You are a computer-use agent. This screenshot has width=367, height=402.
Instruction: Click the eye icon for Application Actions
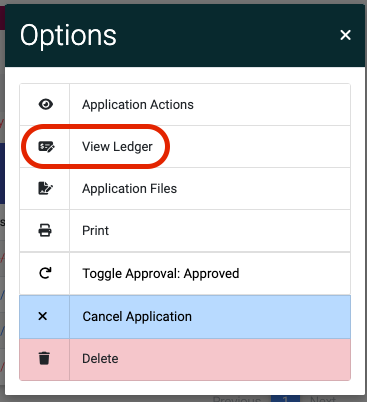click(x=46, y=104)
